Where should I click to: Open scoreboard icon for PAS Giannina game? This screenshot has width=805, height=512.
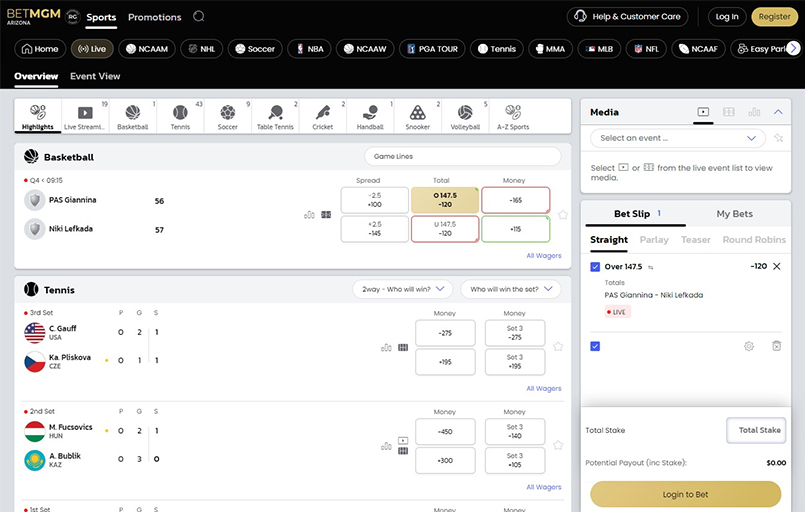pyautogui.click(x=326, y=215)
